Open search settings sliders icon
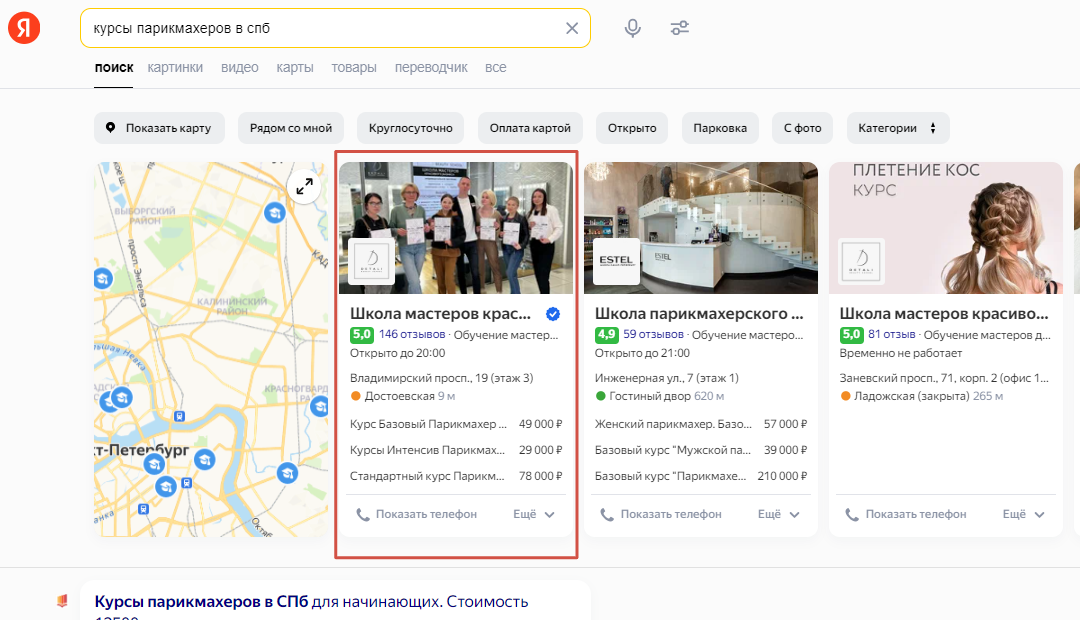Screen dimensions: 1080x620 click(680, 28)
